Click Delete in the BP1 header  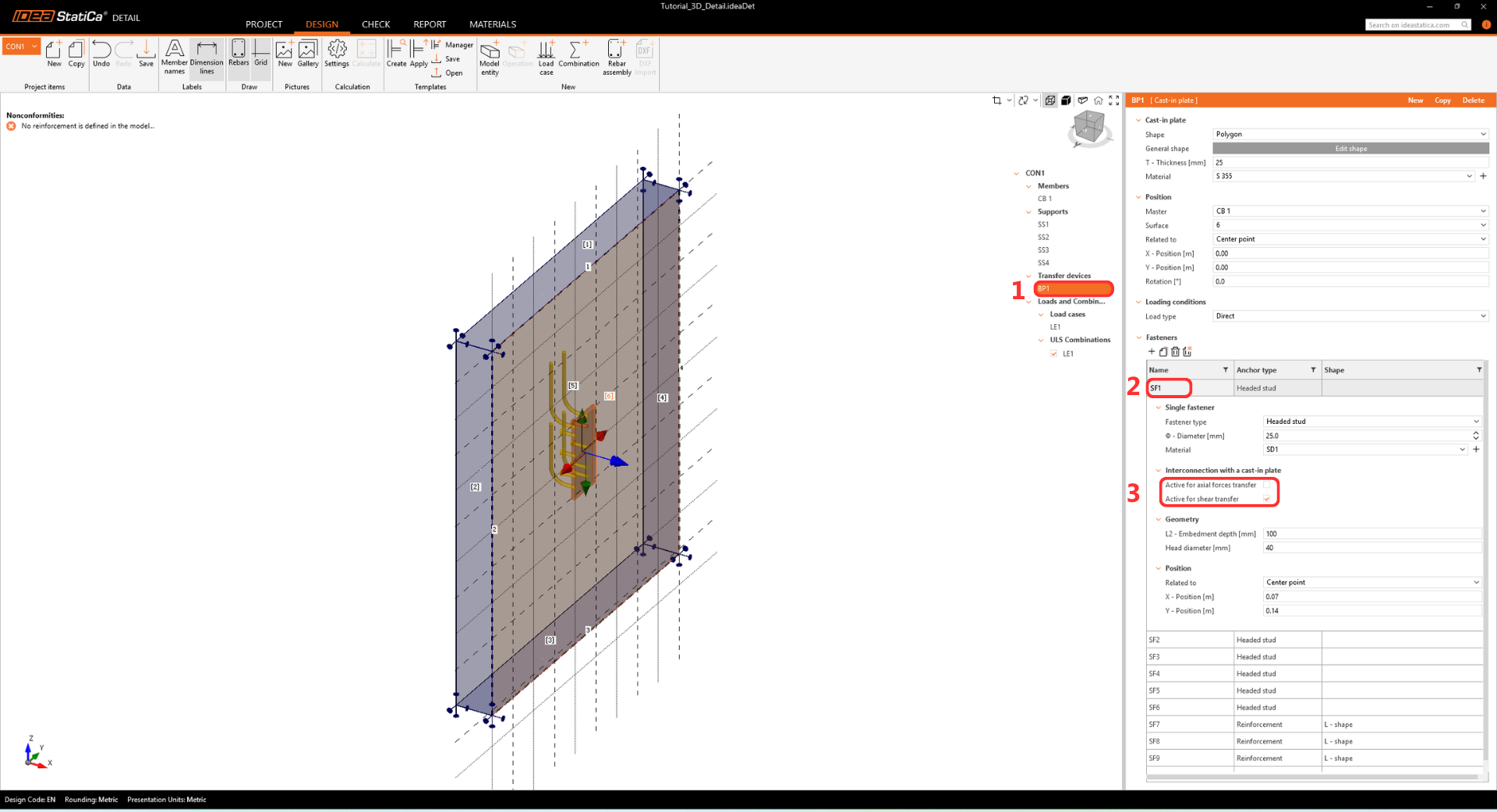(x=1473, y=101)
